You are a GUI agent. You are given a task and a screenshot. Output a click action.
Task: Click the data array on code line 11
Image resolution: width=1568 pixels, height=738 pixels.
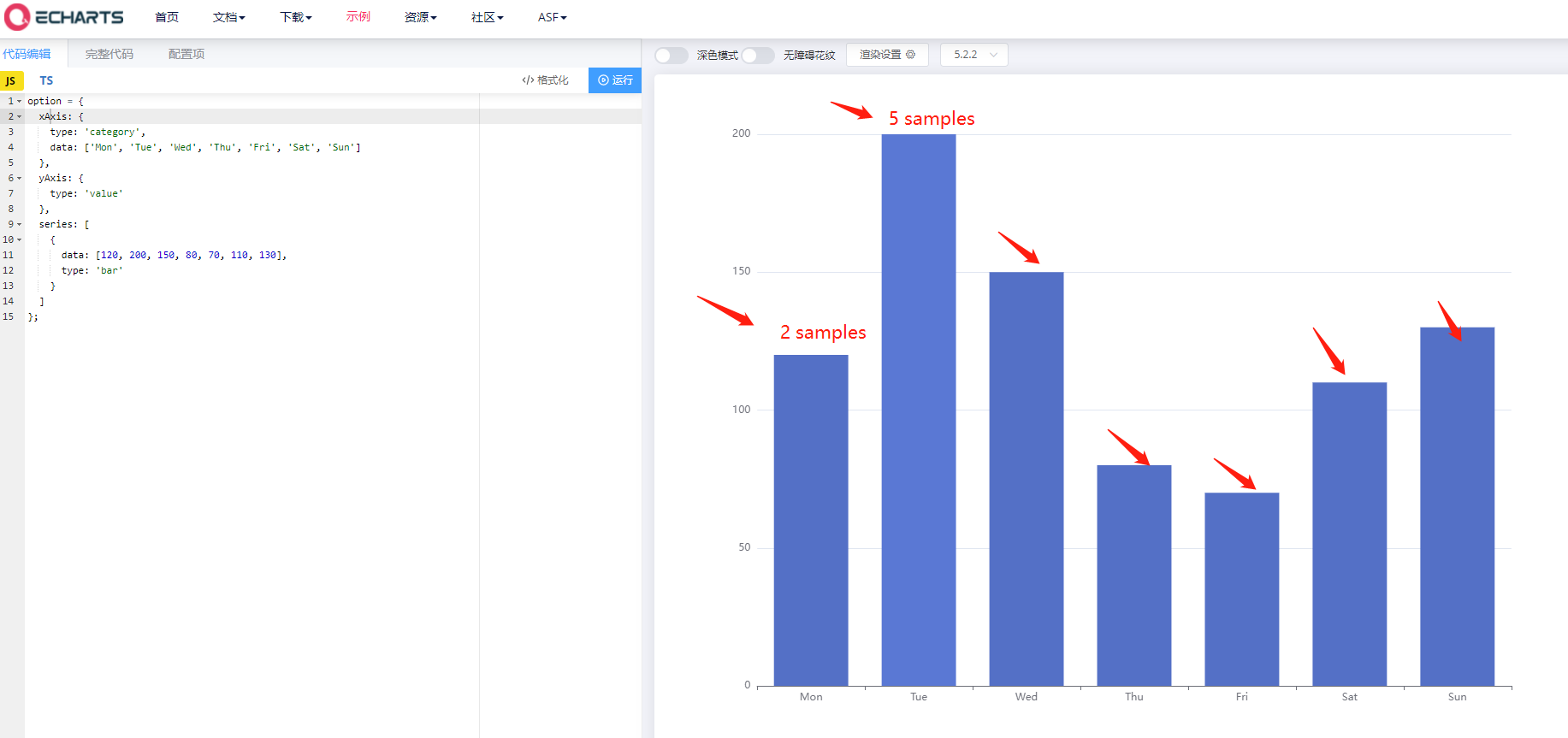pyautogui.click(x=174, y=255)
